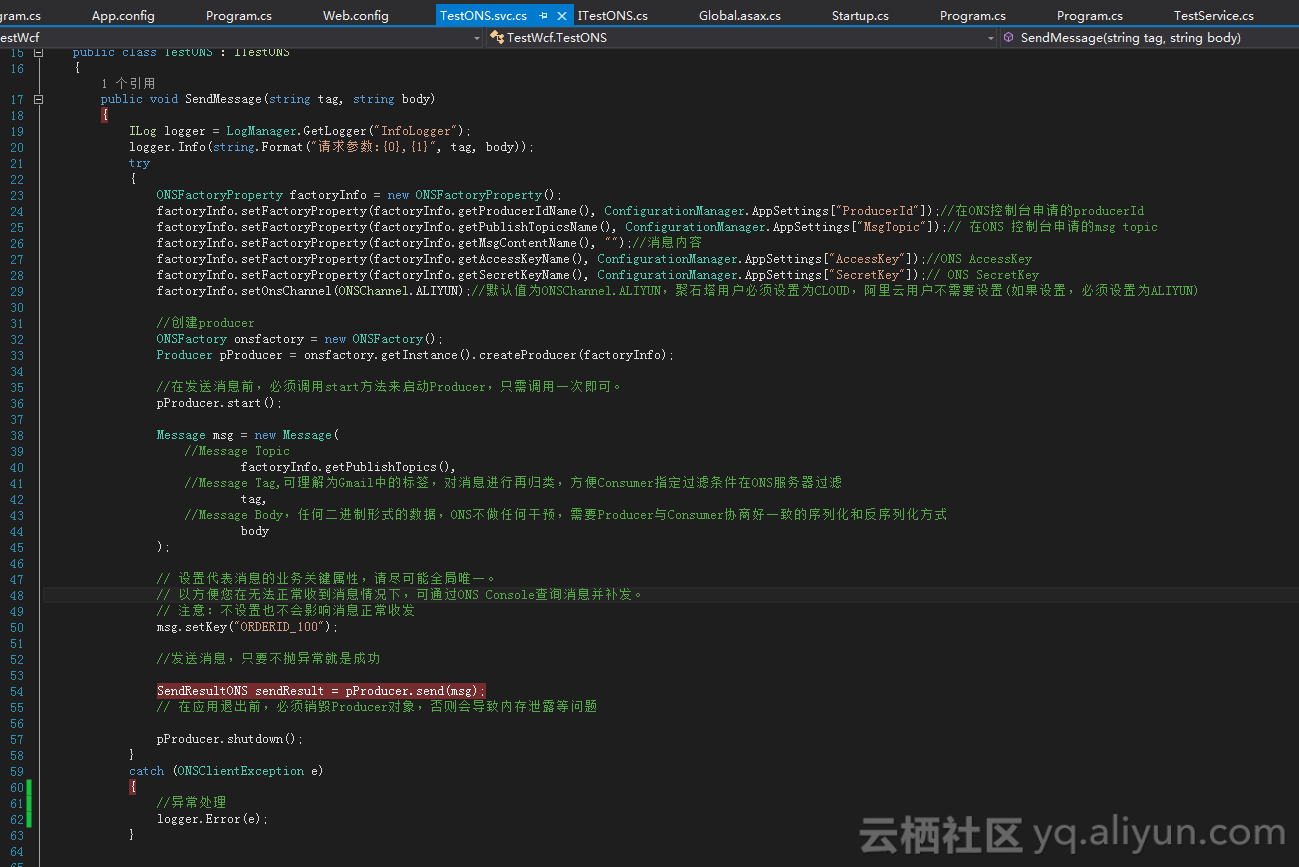Click ONSFactoryProperty constructor on line 23
The image size is (1299, 867).
coord(479,195)
